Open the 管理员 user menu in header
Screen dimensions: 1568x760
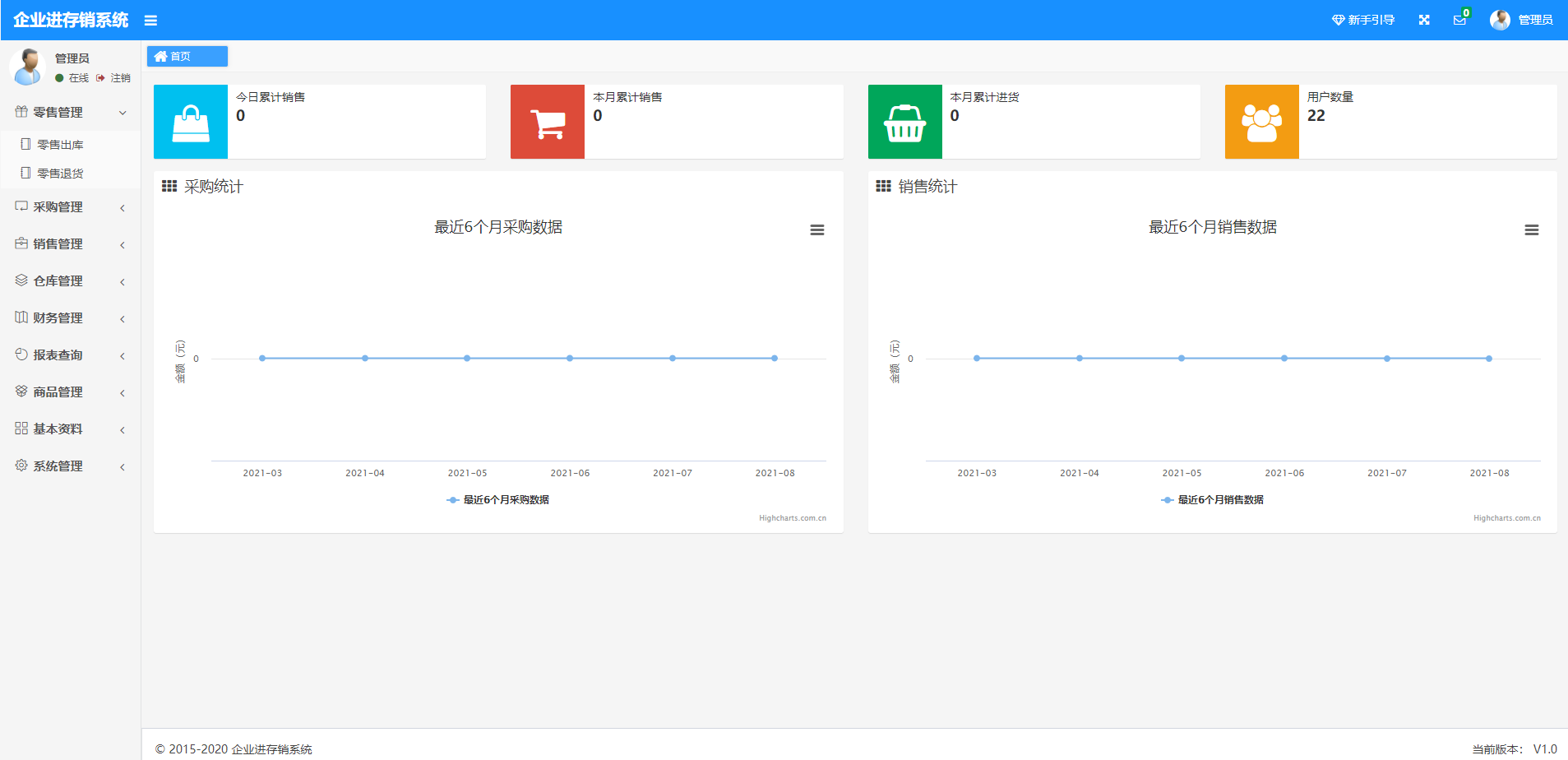tap(1521, 20)
